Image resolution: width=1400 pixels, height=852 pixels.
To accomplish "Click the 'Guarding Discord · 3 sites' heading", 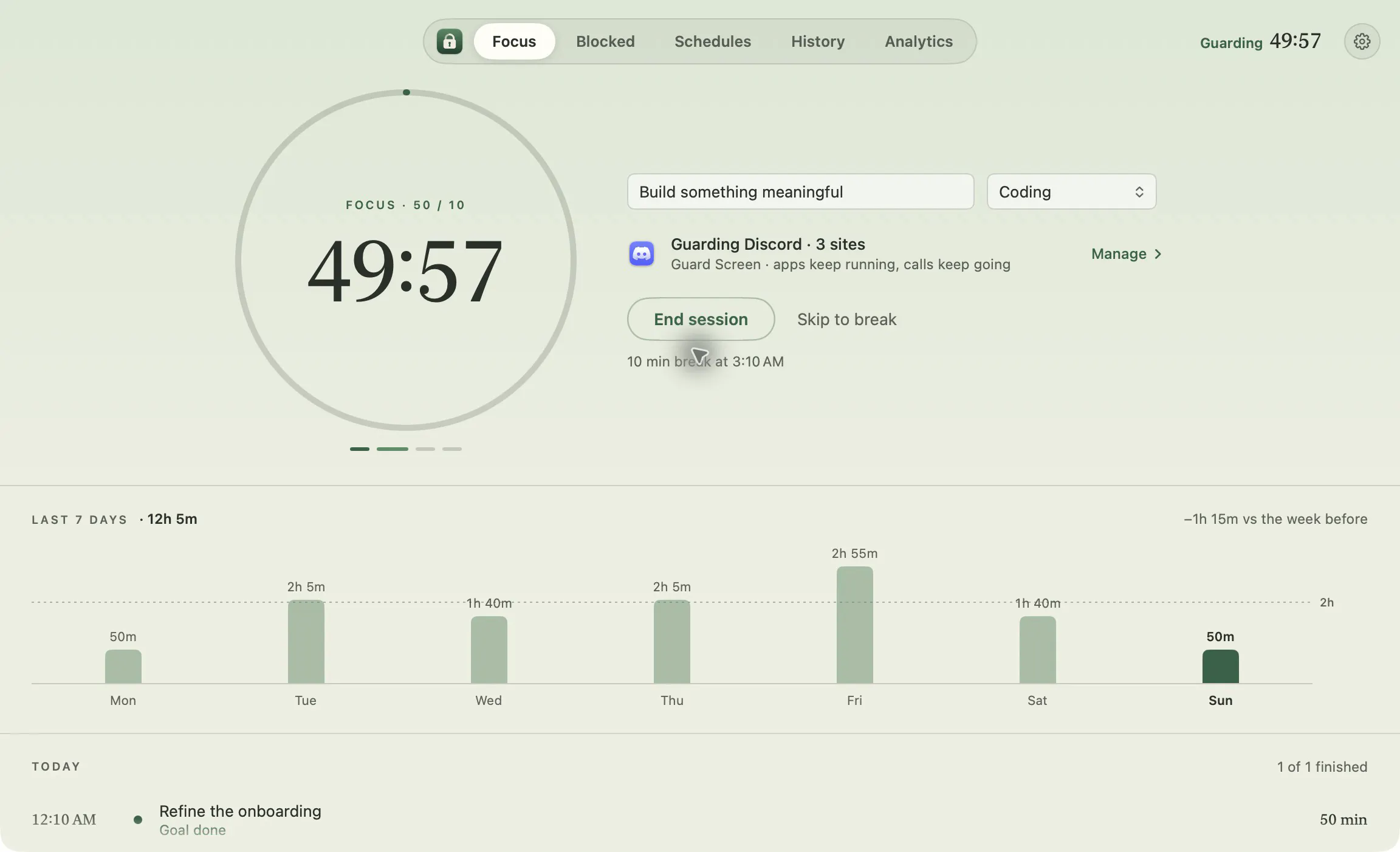I will coord(768,244).
